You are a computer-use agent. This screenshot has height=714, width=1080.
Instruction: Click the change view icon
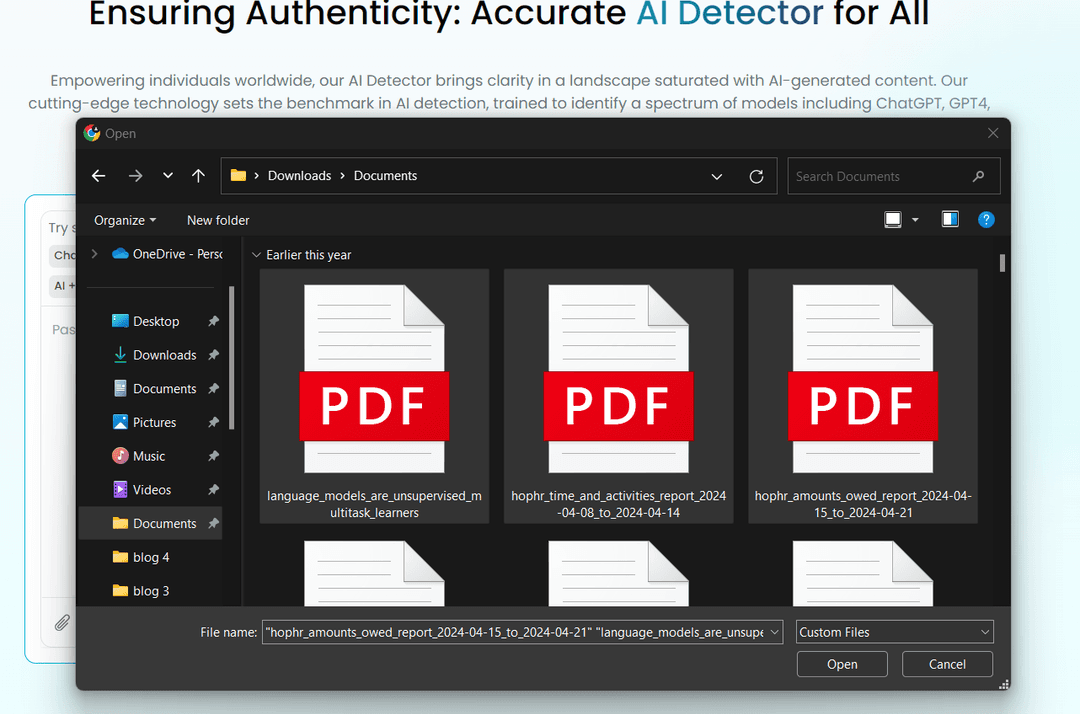click(893, 220)
